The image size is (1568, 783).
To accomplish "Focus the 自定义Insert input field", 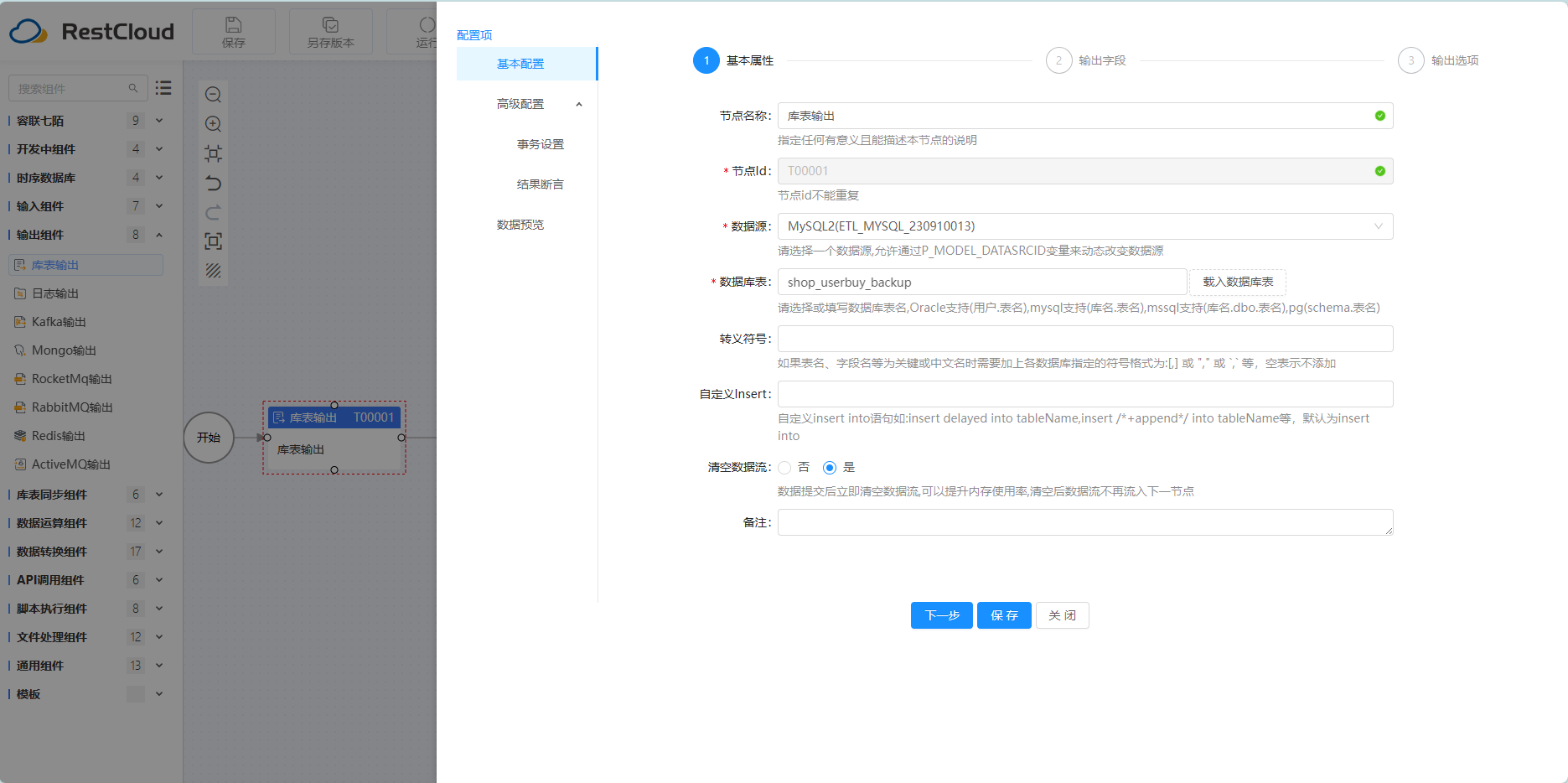I will 1085,394.
